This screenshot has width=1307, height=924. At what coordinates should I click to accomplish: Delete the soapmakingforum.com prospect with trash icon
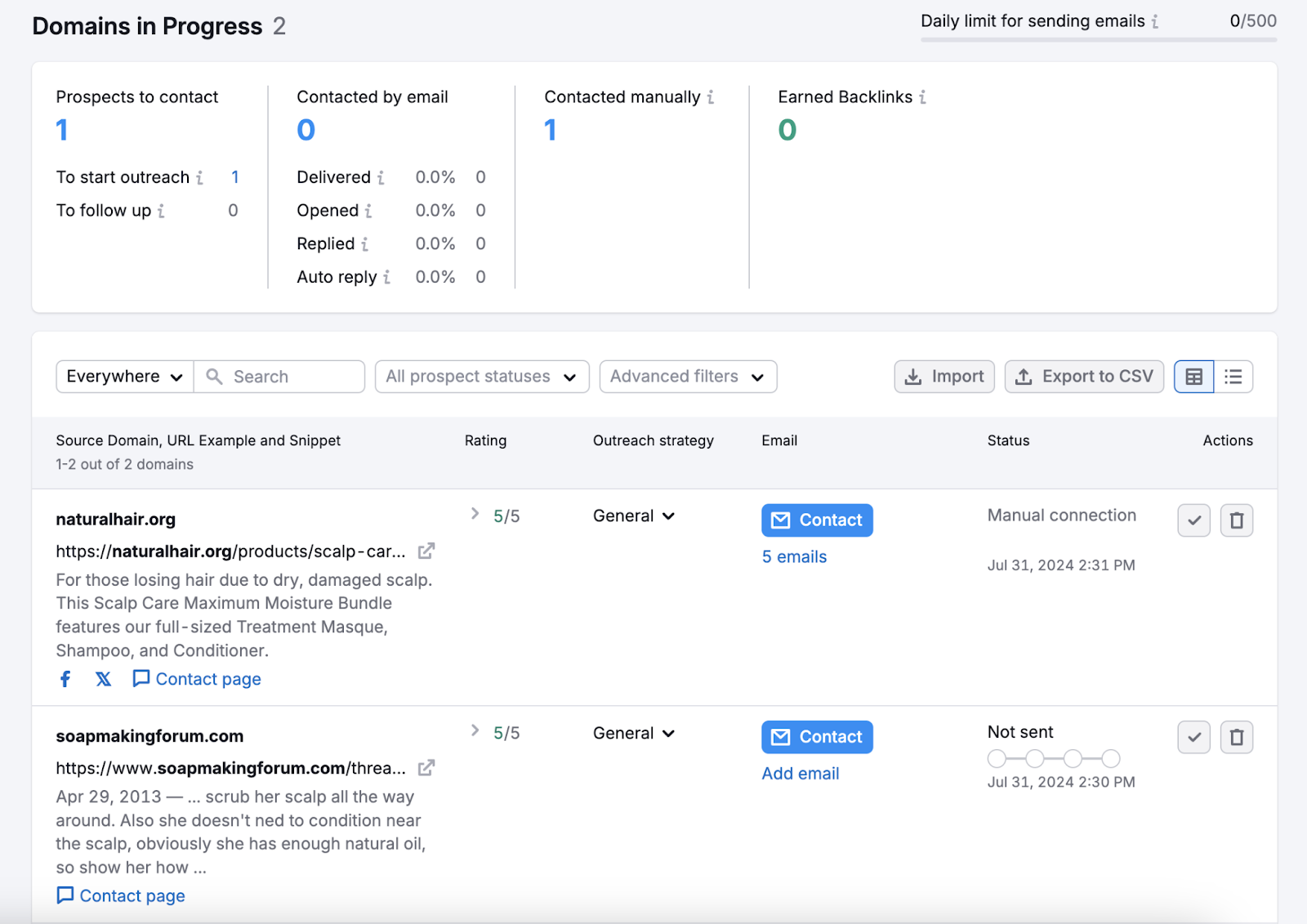1237,737
